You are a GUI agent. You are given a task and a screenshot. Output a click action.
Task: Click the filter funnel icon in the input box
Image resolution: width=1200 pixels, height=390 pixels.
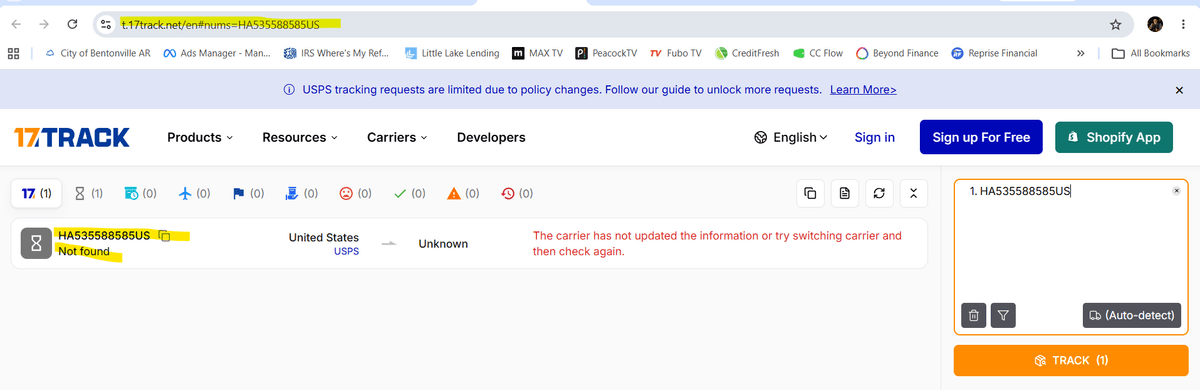(1003, 316)
